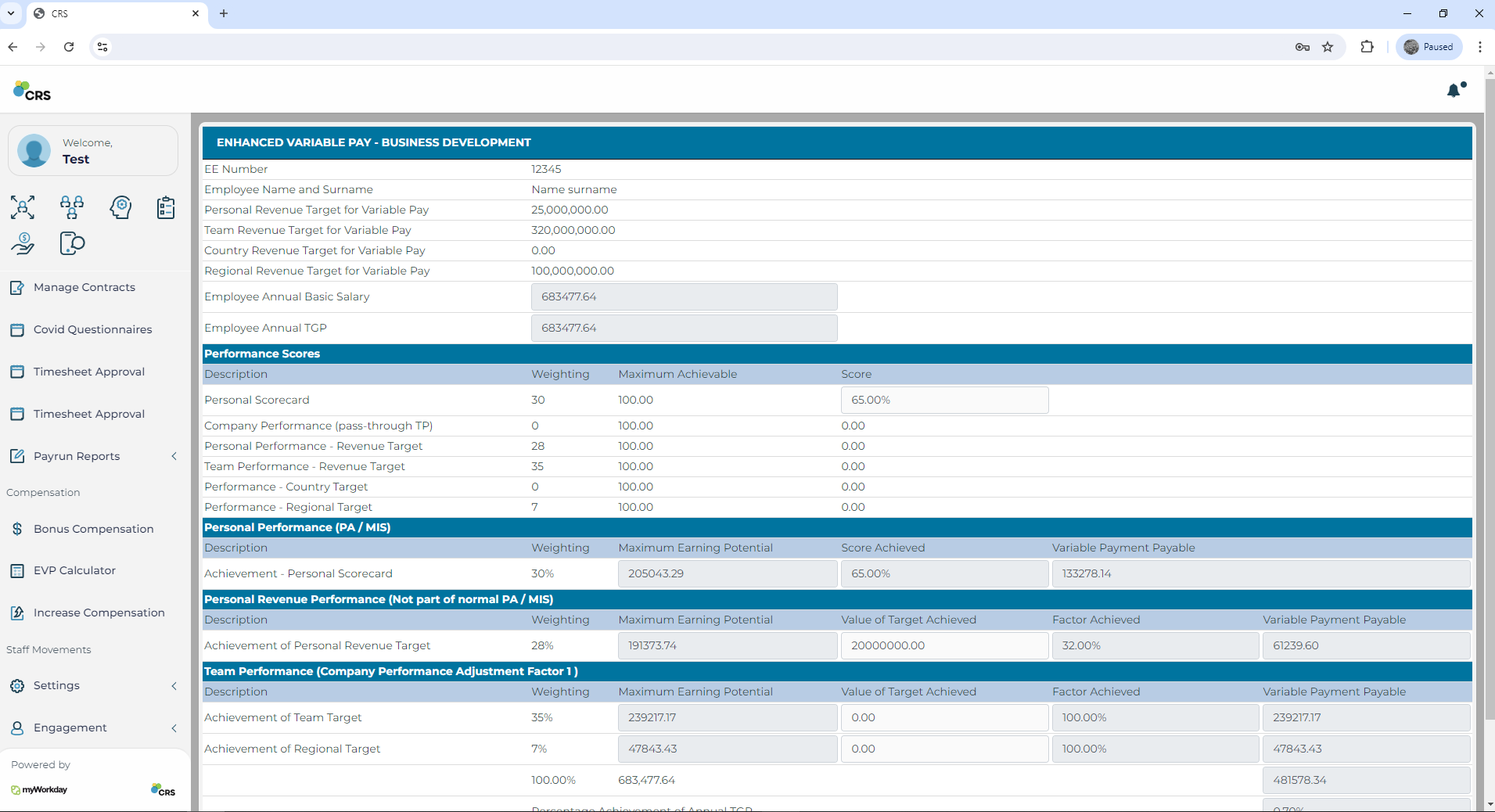Click the user avatar picture
Viewport: 1495px width, 812px height.
click(34, 150)
